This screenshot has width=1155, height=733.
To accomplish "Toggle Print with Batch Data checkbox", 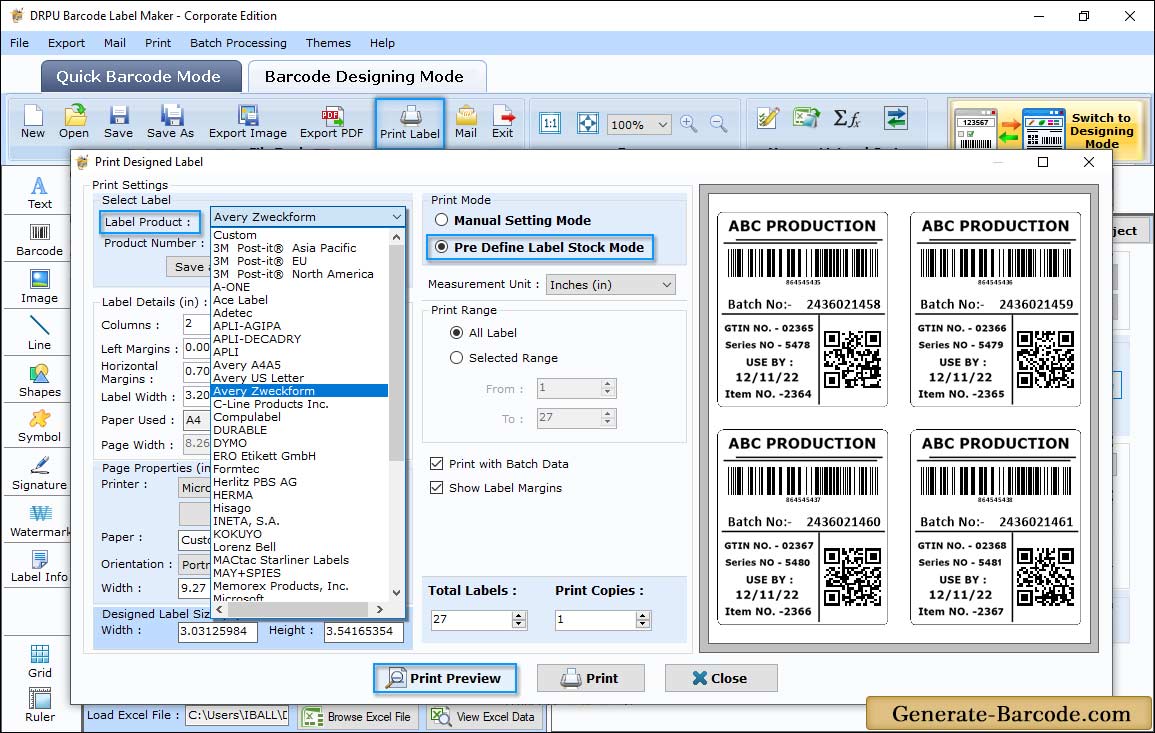I will pyautogui.click(x=436, y=464).
